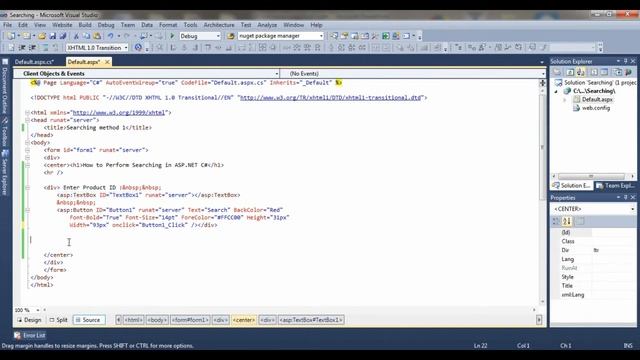Screen dimensions: 640x360
Task: Click the Open File folder icon
Action: coord(42,36)
